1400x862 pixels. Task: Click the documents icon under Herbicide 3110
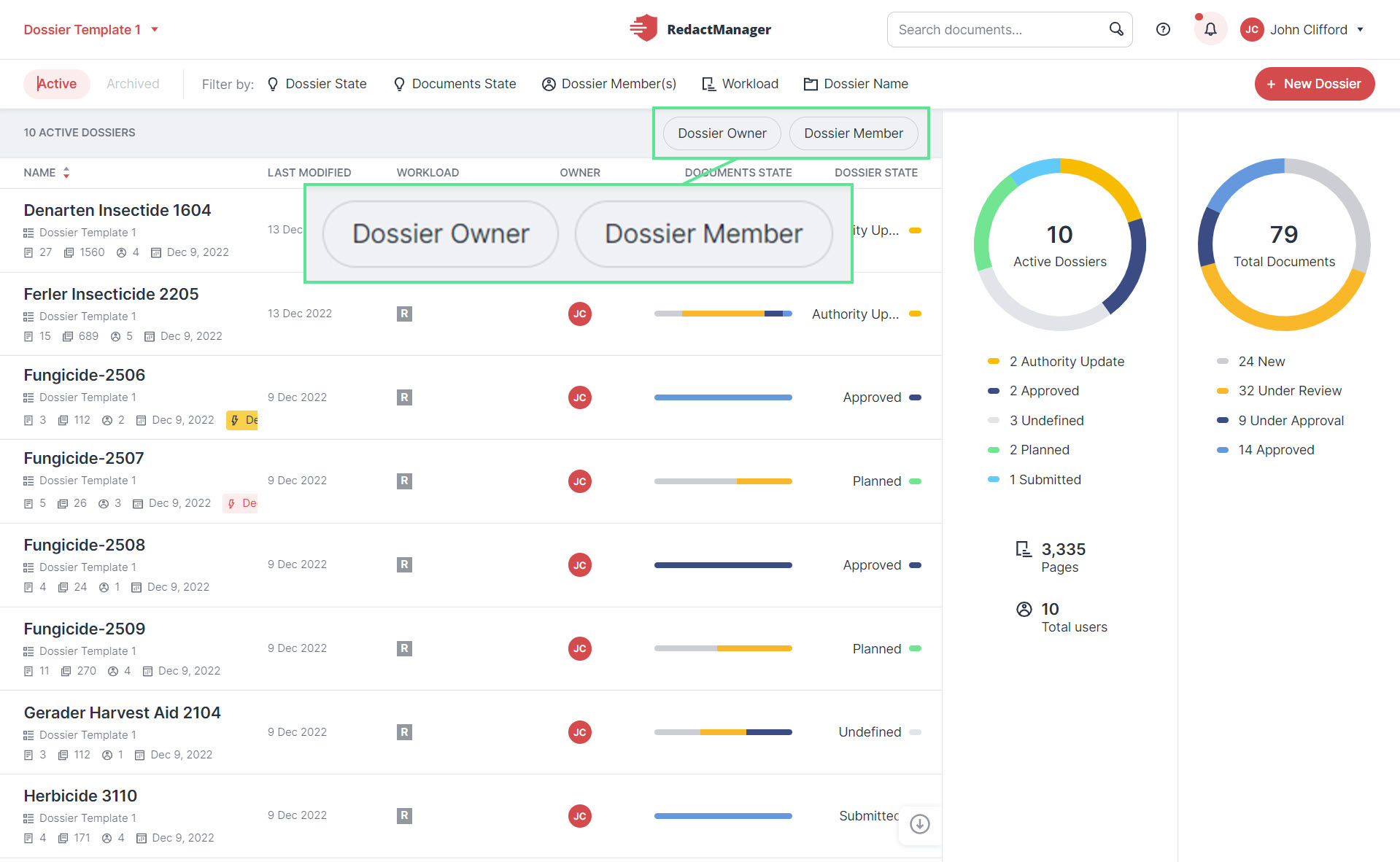[x=28, y=838]
